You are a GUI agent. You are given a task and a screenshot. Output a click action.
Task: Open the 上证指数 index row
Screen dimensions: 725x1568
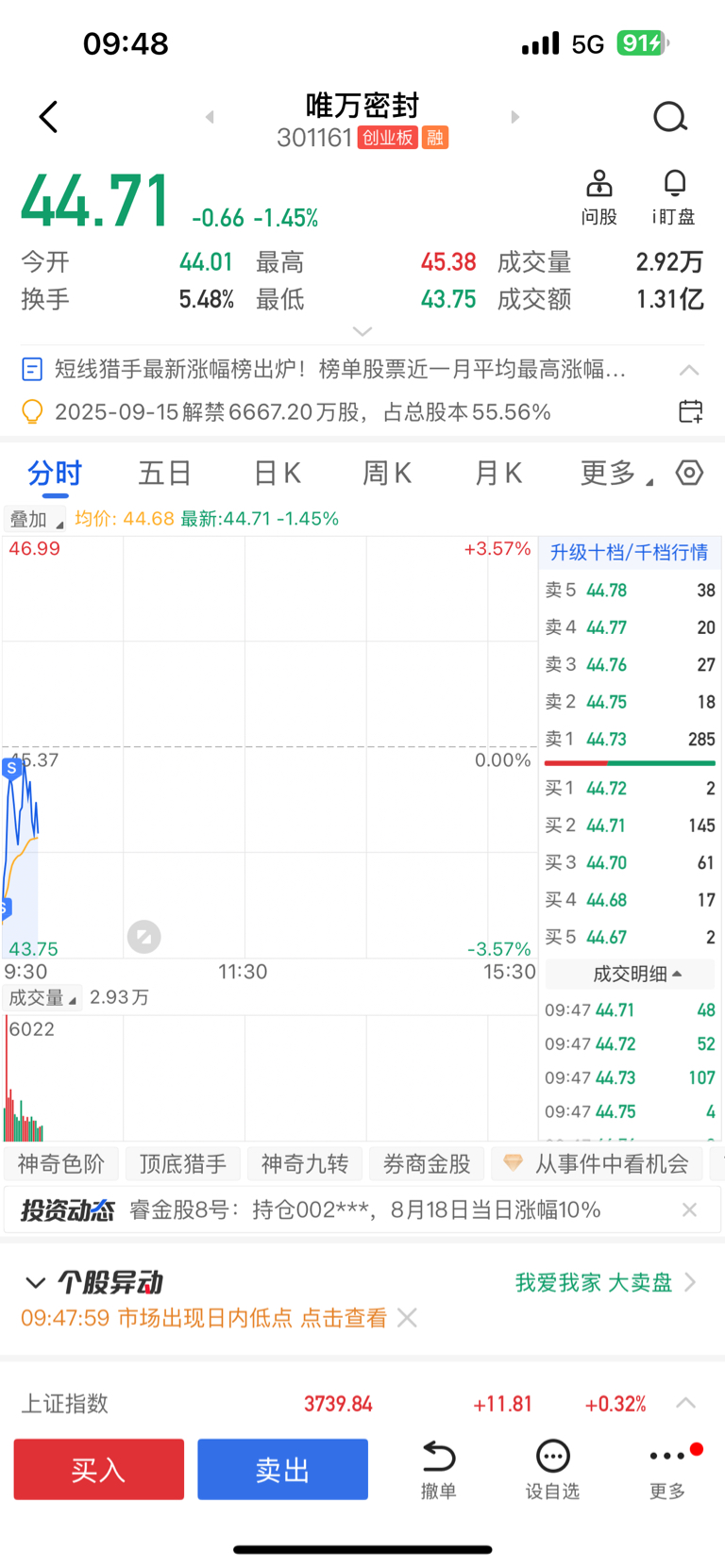[362, 1404]
